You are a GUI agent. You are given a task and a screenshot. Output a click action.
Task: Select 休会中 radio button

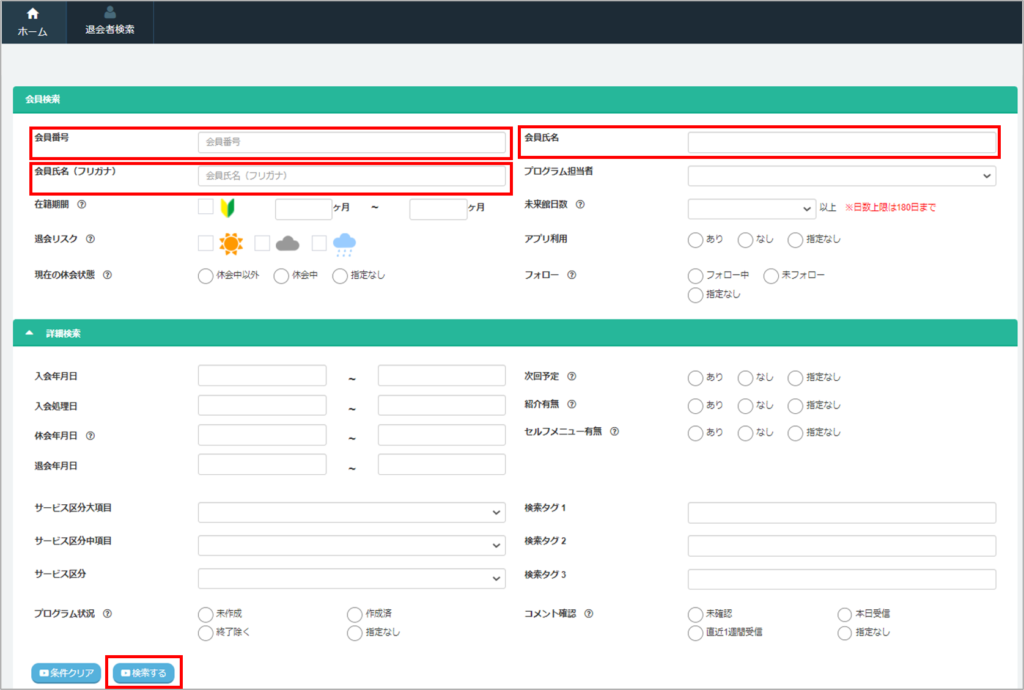point(281,275)
